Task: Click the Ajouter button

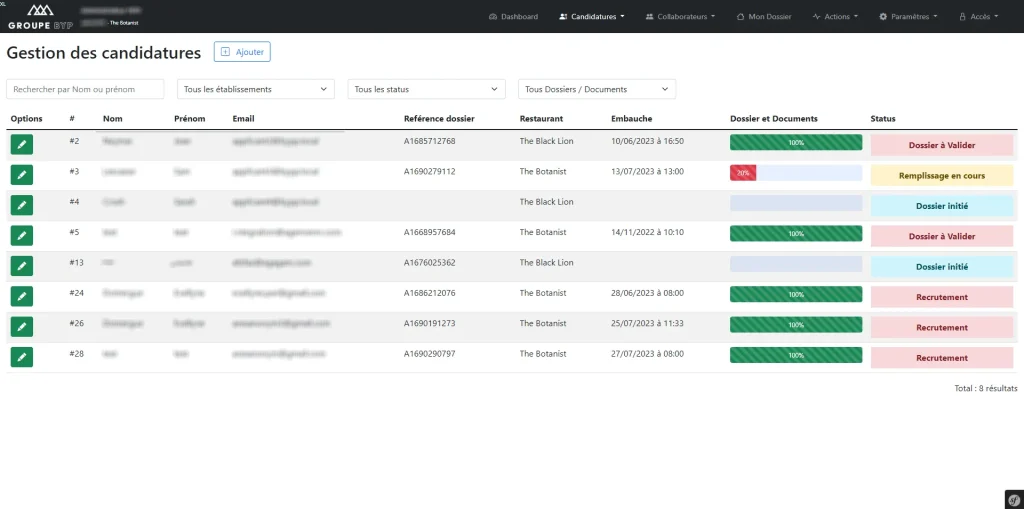Action: [x=242, y=52]
